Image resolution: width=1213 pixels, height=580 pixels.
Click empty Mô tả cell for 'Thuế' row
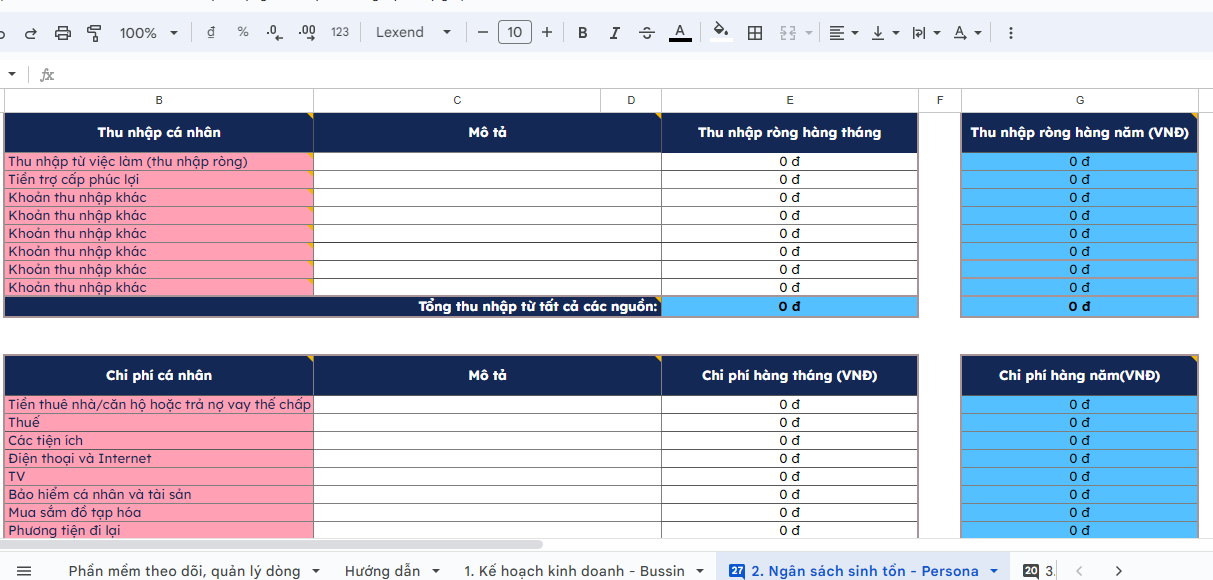coord(487,422)
